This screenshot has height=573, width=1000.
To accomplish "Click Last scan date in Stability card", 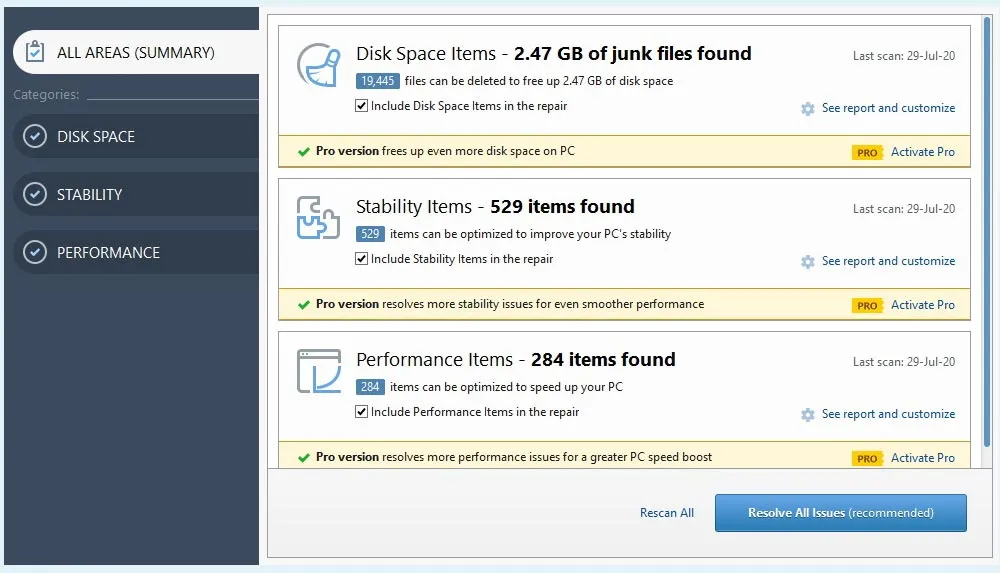I will [904, 209].
